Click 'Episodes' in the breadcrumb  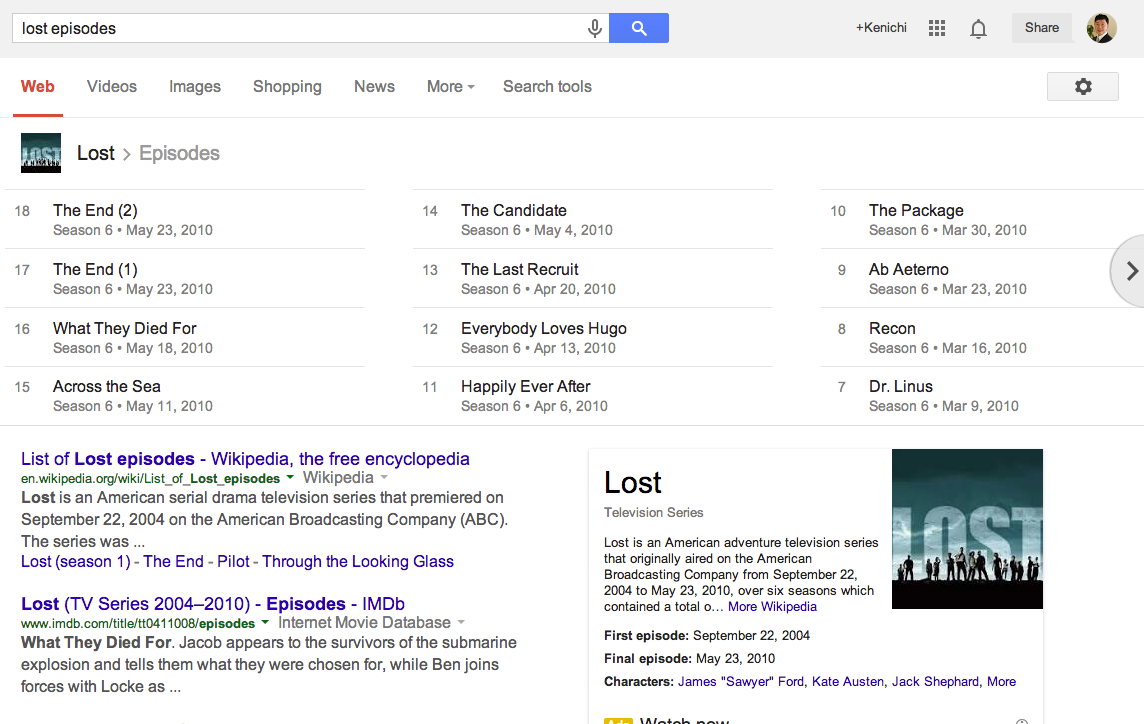[x=179, y=153]
